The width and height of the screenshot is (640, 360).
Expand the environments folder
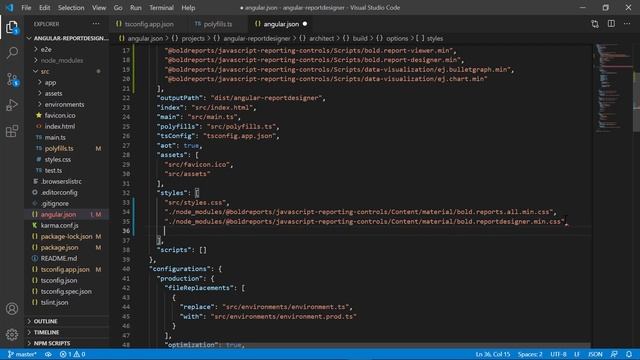(x=64, y=104)
